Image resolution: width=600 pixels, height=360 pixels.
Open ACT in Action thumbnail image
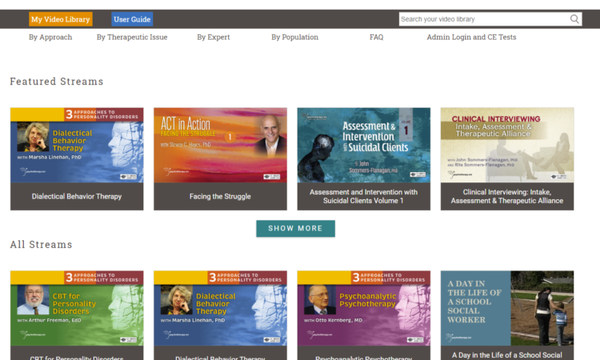click(x=220, y=145)
